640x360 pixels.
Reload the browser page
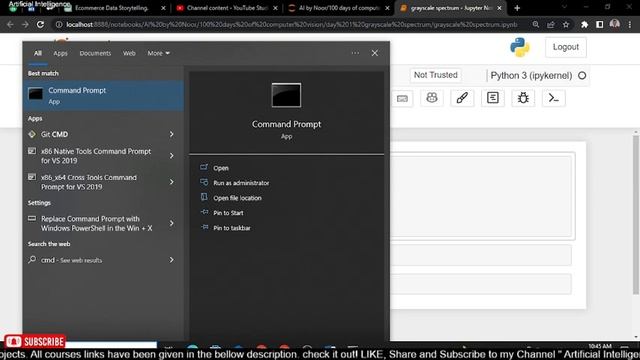[x=40, y=24]
